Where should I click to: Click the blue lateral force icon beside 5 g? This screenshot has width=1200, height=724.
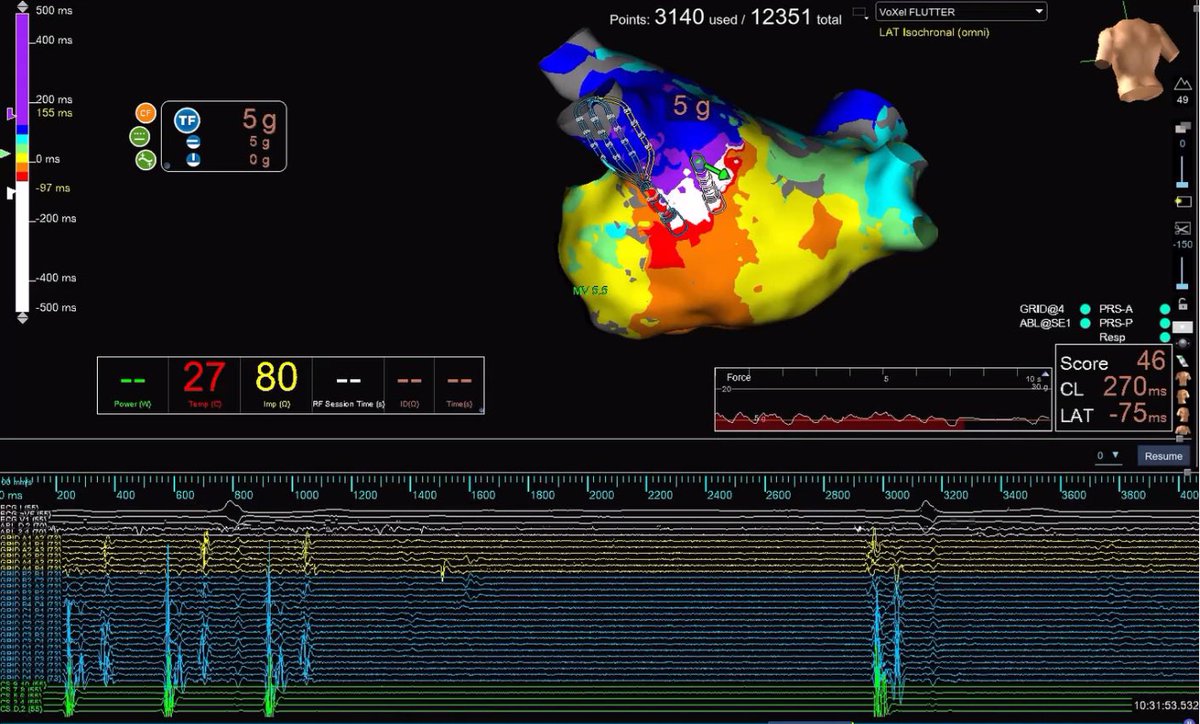pyautogui.click(x=194, y=143)
